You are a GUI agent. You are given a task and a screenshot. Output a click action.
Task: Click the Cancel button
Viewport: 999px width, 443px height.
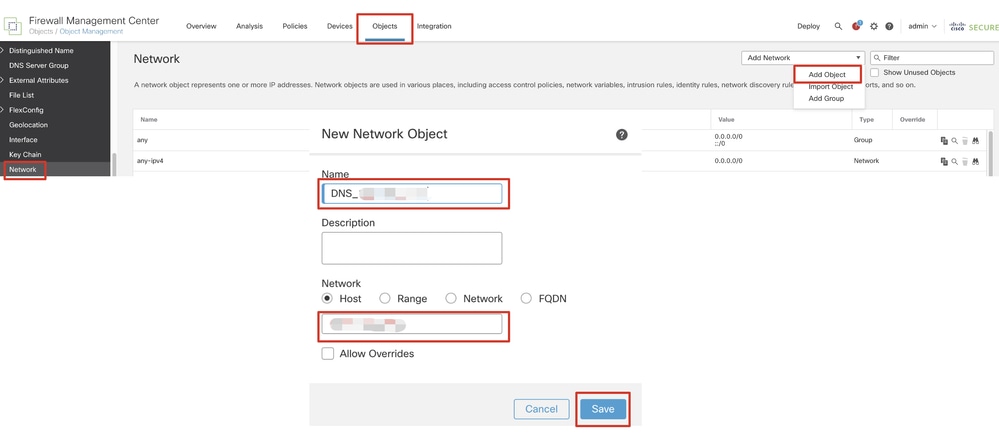point(542,409)
